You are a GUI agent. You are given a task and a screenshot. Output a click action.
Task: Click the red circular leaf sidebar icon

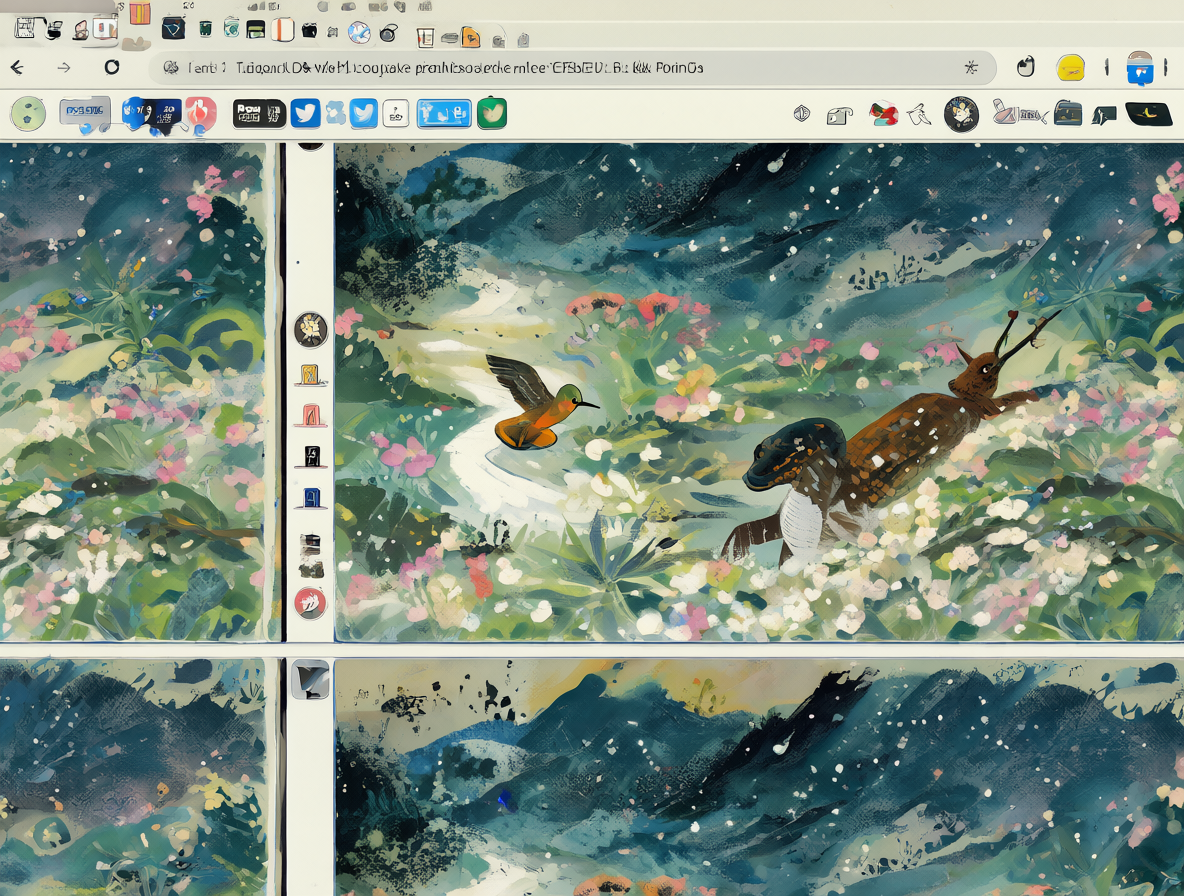(310, 603)
